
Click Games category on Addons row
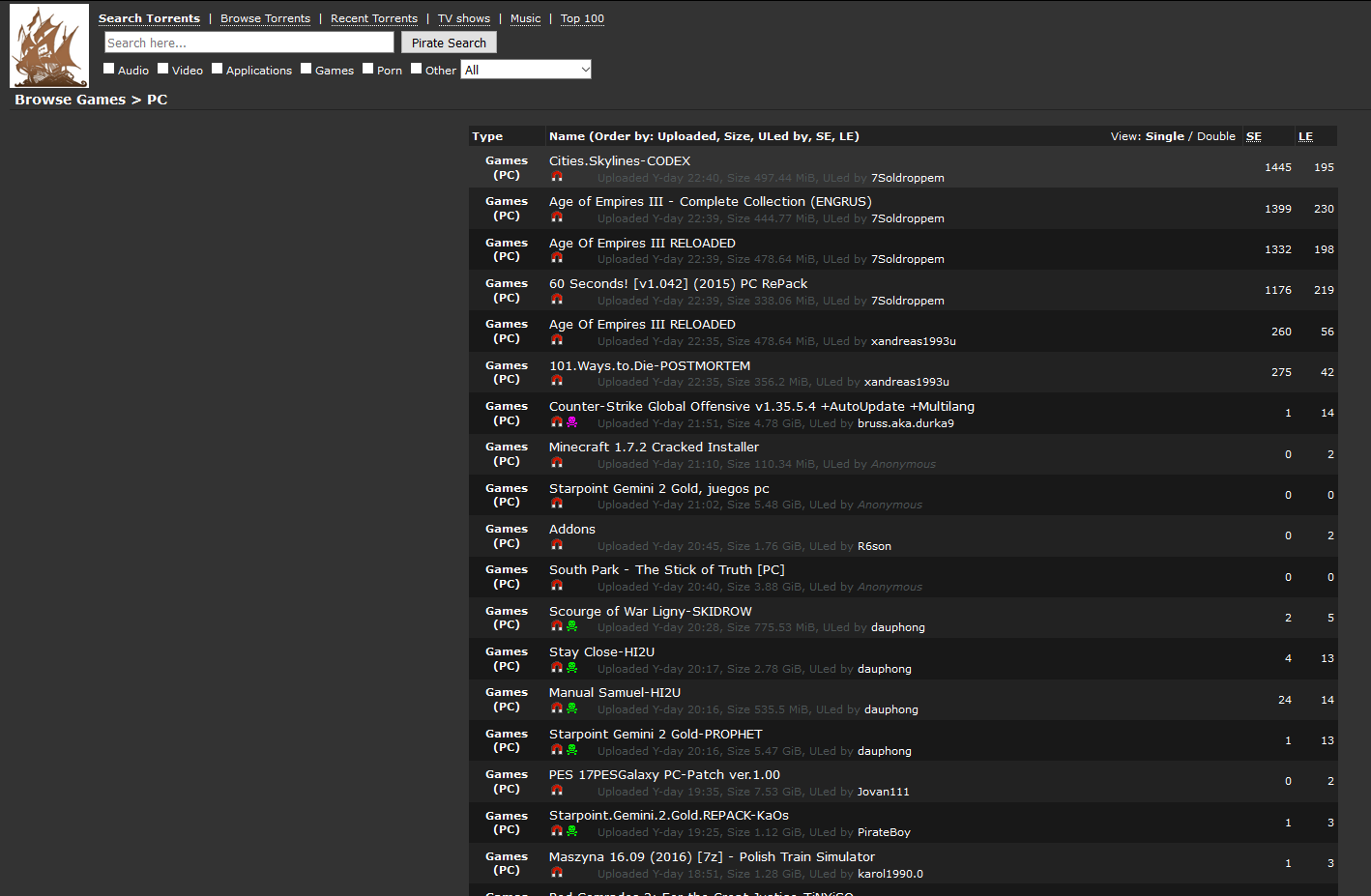pos(507,529)
